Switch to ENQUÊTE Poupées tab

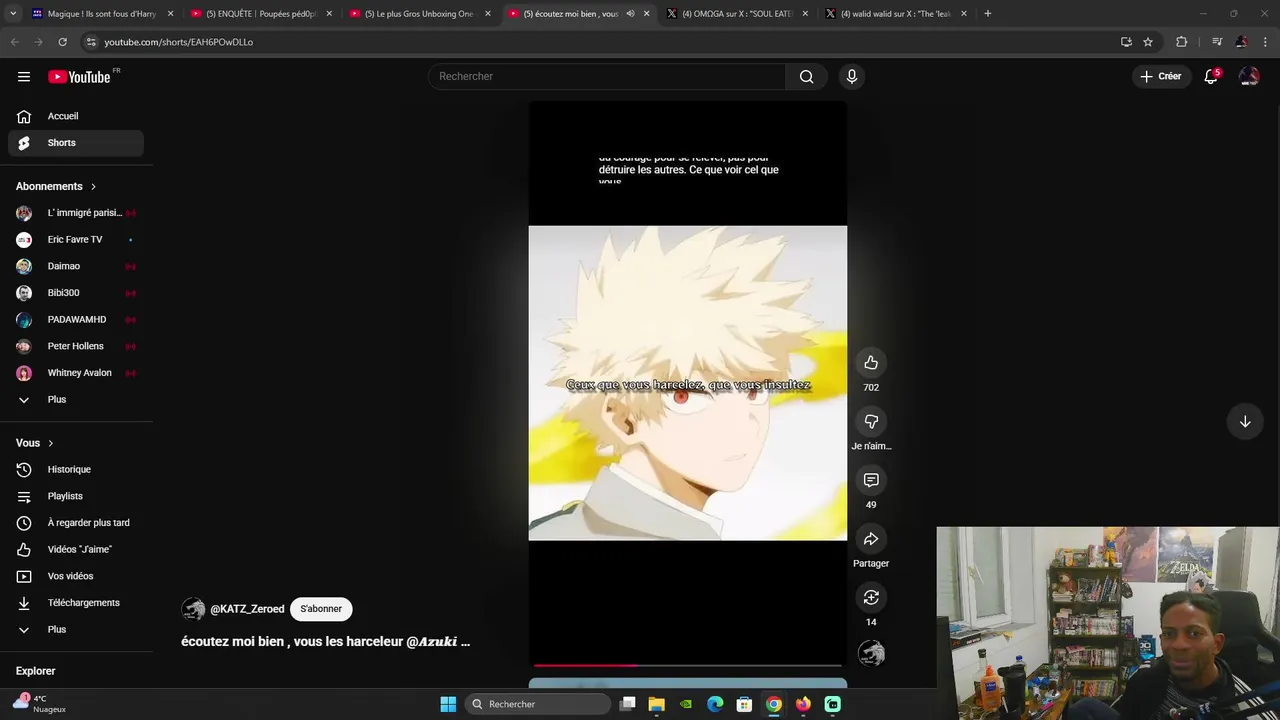point(260,14)
